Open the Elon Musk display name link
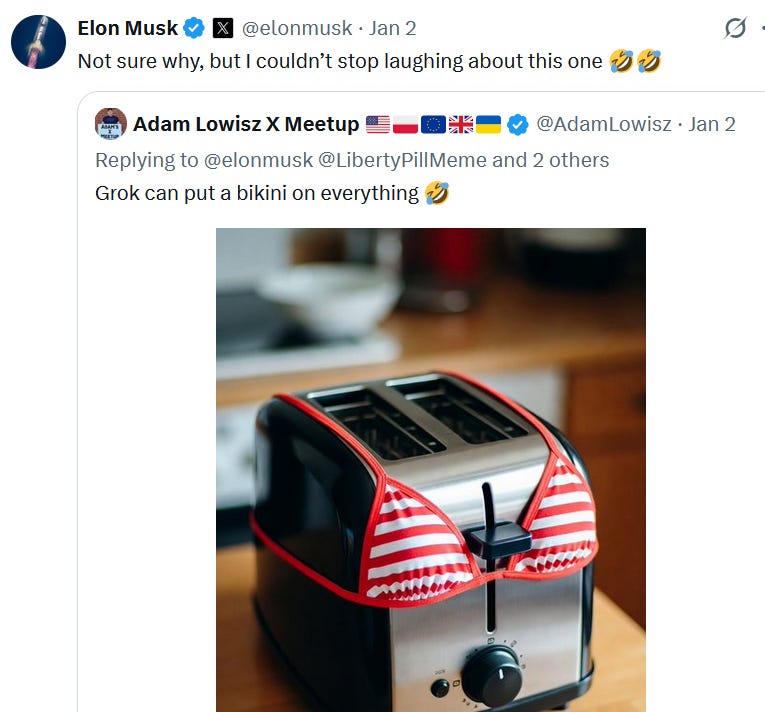The image size is (765, 712). coord(128,28)
